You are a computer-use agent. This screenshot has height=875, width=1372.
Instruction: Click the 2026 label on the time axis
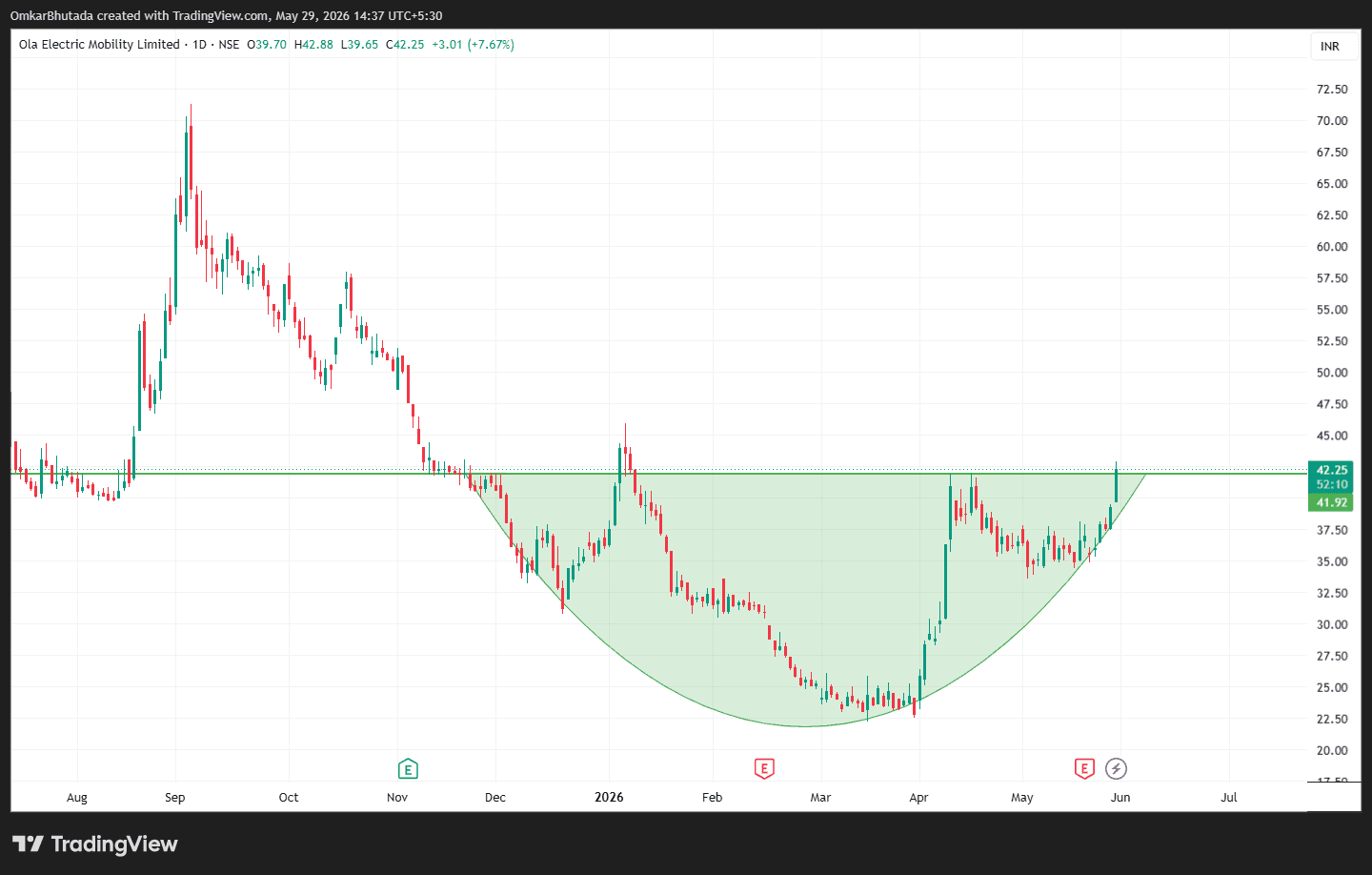point(609,797)
